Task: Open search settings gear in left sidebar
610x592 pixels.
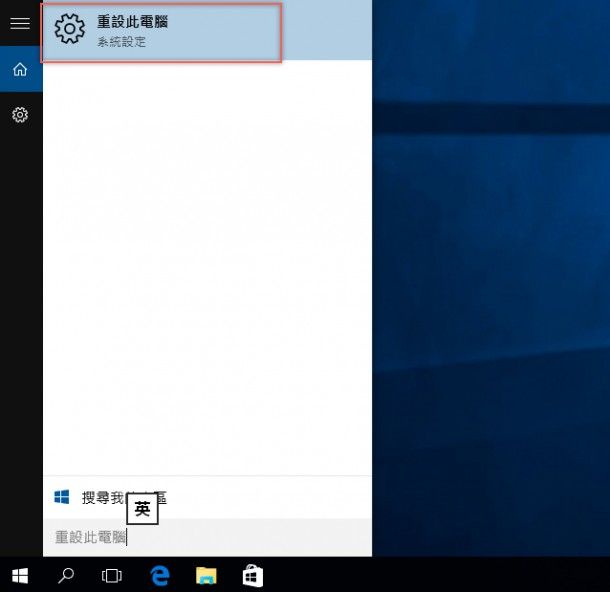Action: 20,115
